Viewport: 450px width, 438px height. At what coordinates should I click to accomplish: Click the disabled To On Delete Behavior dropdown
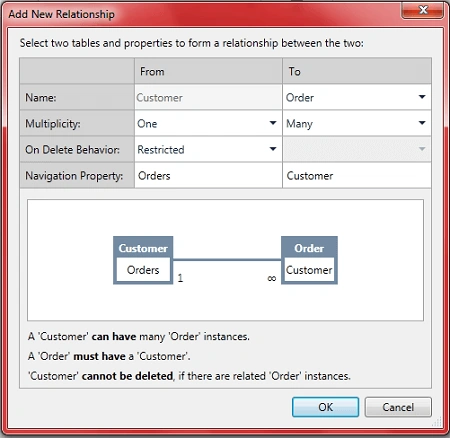[x=357, y=149]
